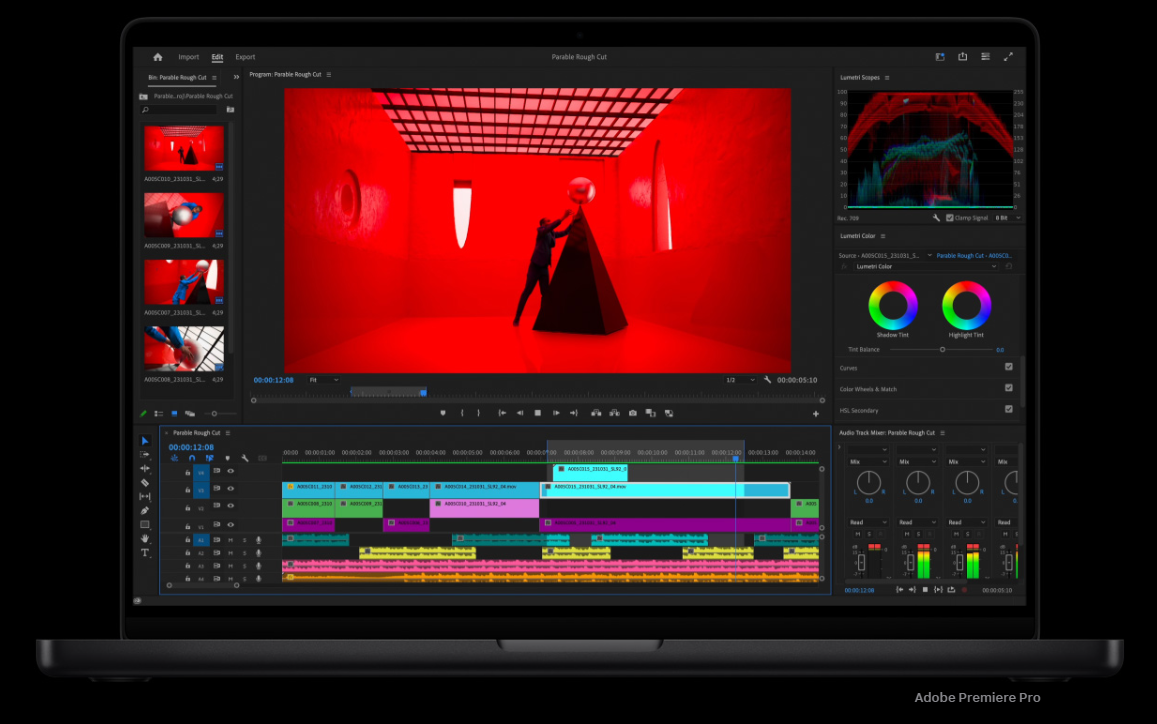Switch to Export tab
The height and width of the screenshot is (724, 1157).
[245, 57]
